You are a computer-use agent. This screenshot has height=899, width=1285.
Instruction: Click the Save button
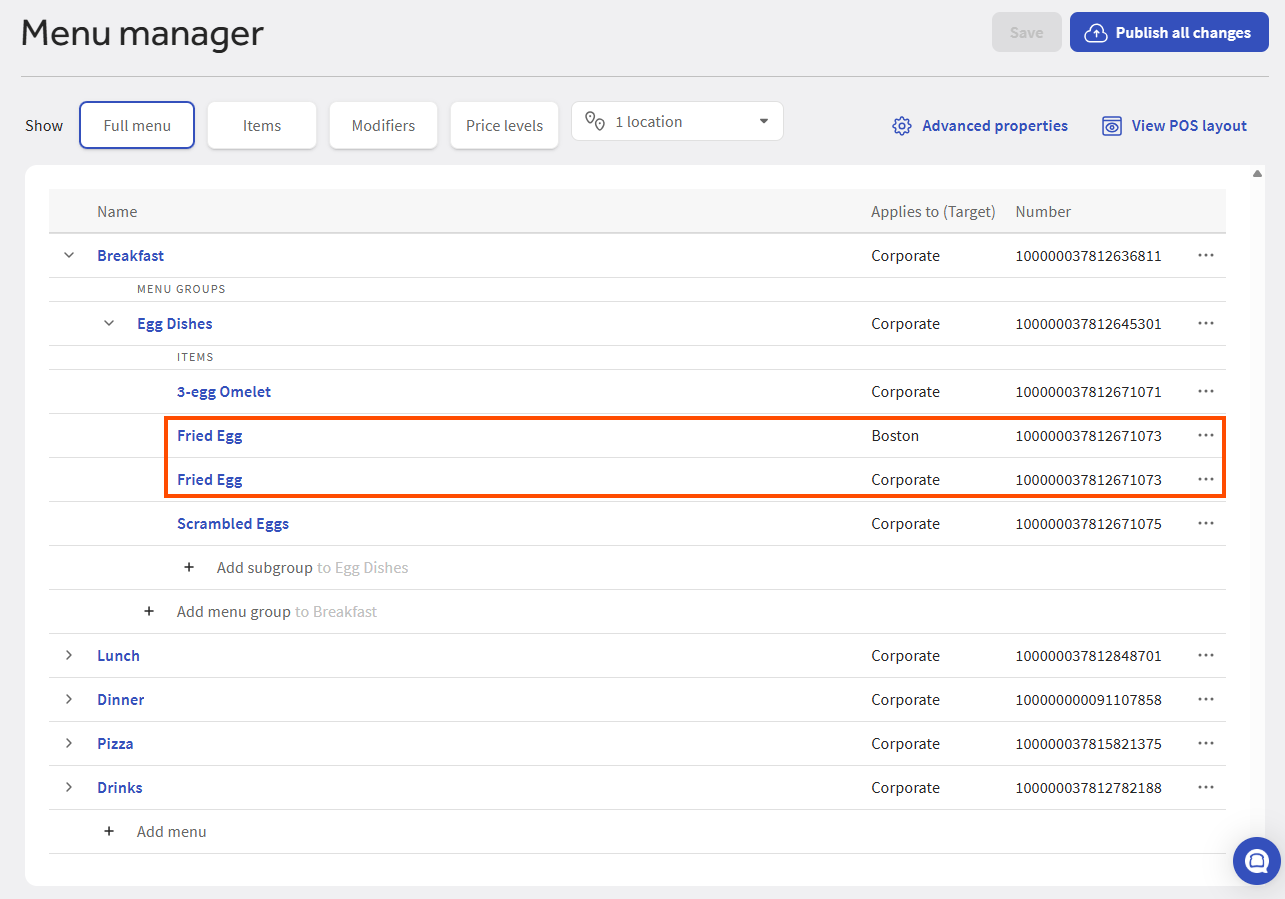[x=1026, y=33]
